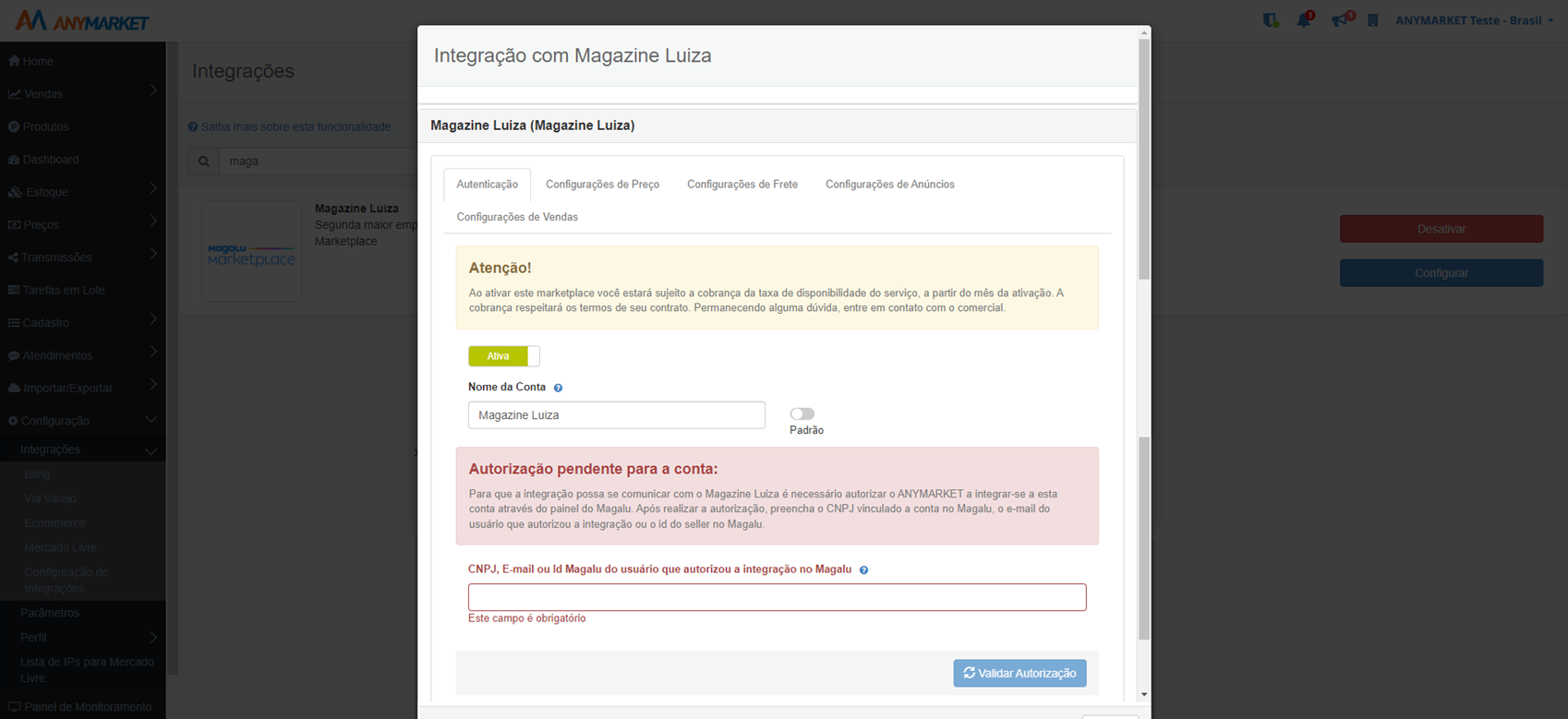Open Bling integration in sidebar
Screen dimensions: 1568x719
(x=37, y=473)
